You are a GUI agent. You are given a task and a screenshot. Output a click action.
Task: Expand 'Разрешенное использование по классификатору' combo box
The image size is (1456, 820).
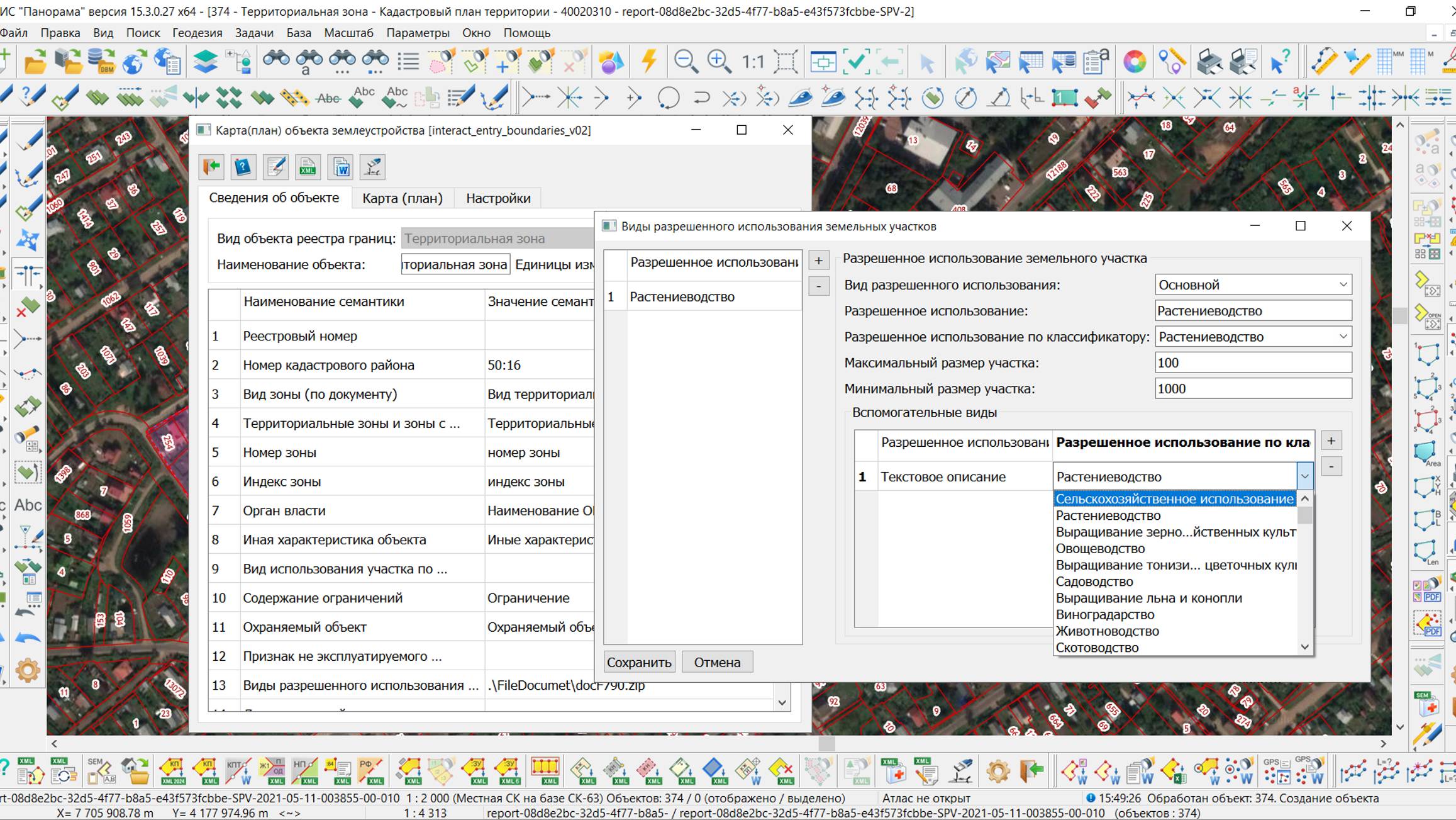1343,337
